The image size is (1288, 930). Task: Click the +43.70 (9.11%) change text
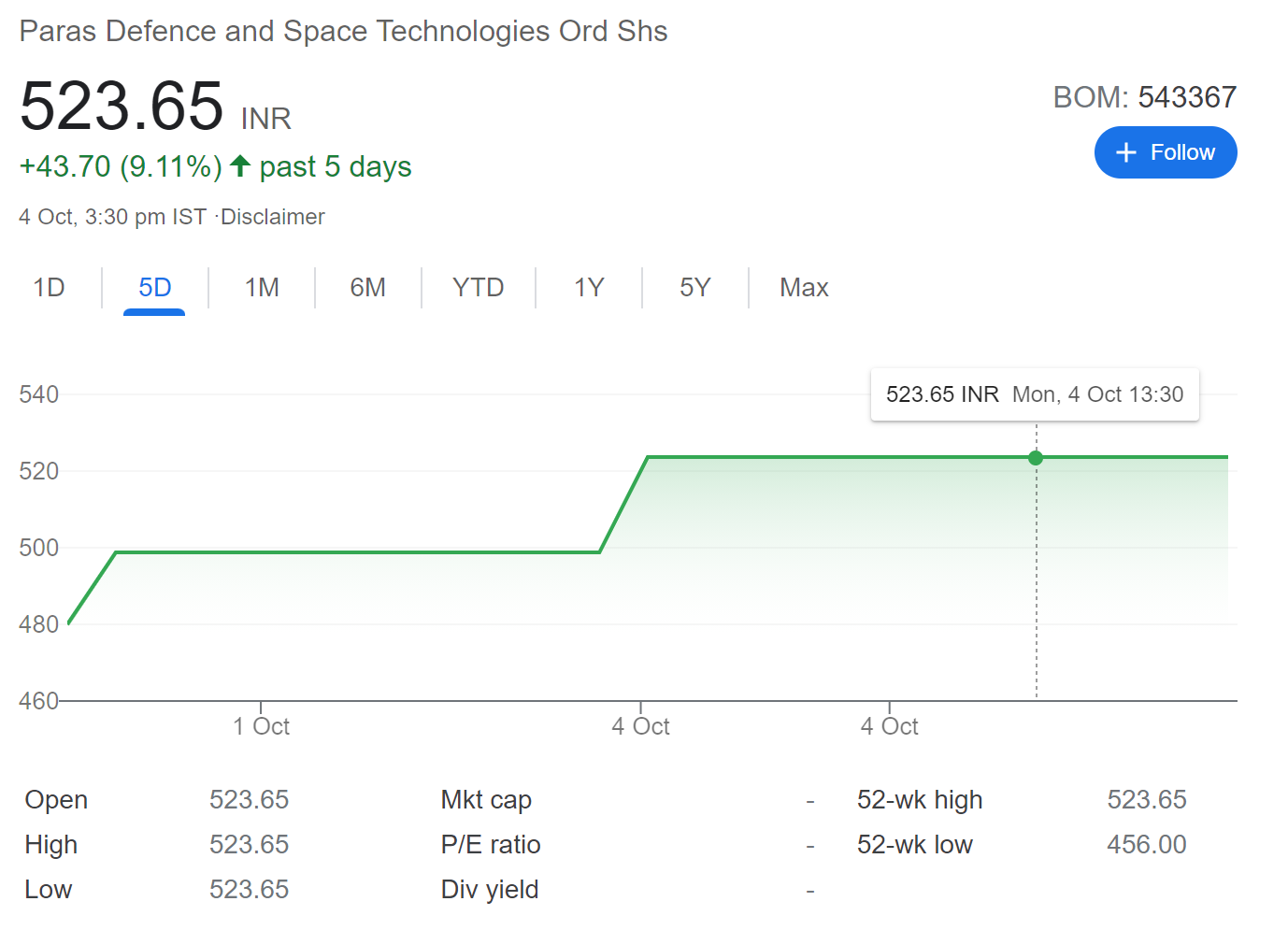[121, 166]
